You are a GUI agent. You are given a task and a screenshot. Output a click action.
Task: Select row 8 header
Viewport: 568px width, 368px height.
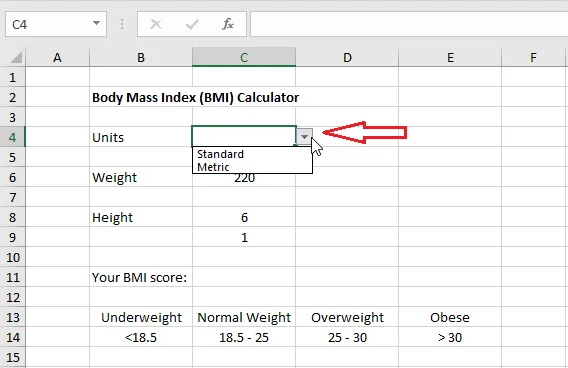[13, 217]
